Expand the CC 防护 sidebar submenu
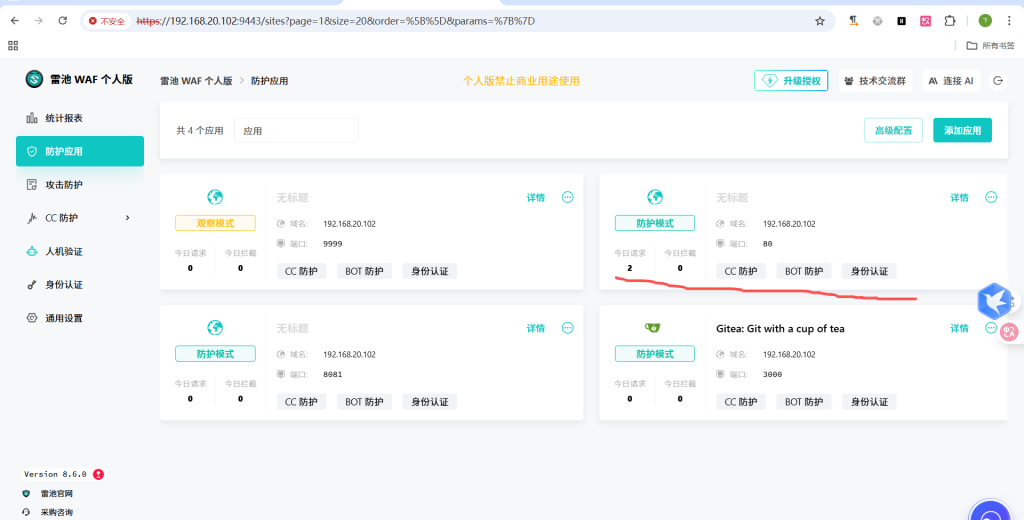Viewport: 1024px width, 520px height. coord(127,218)
